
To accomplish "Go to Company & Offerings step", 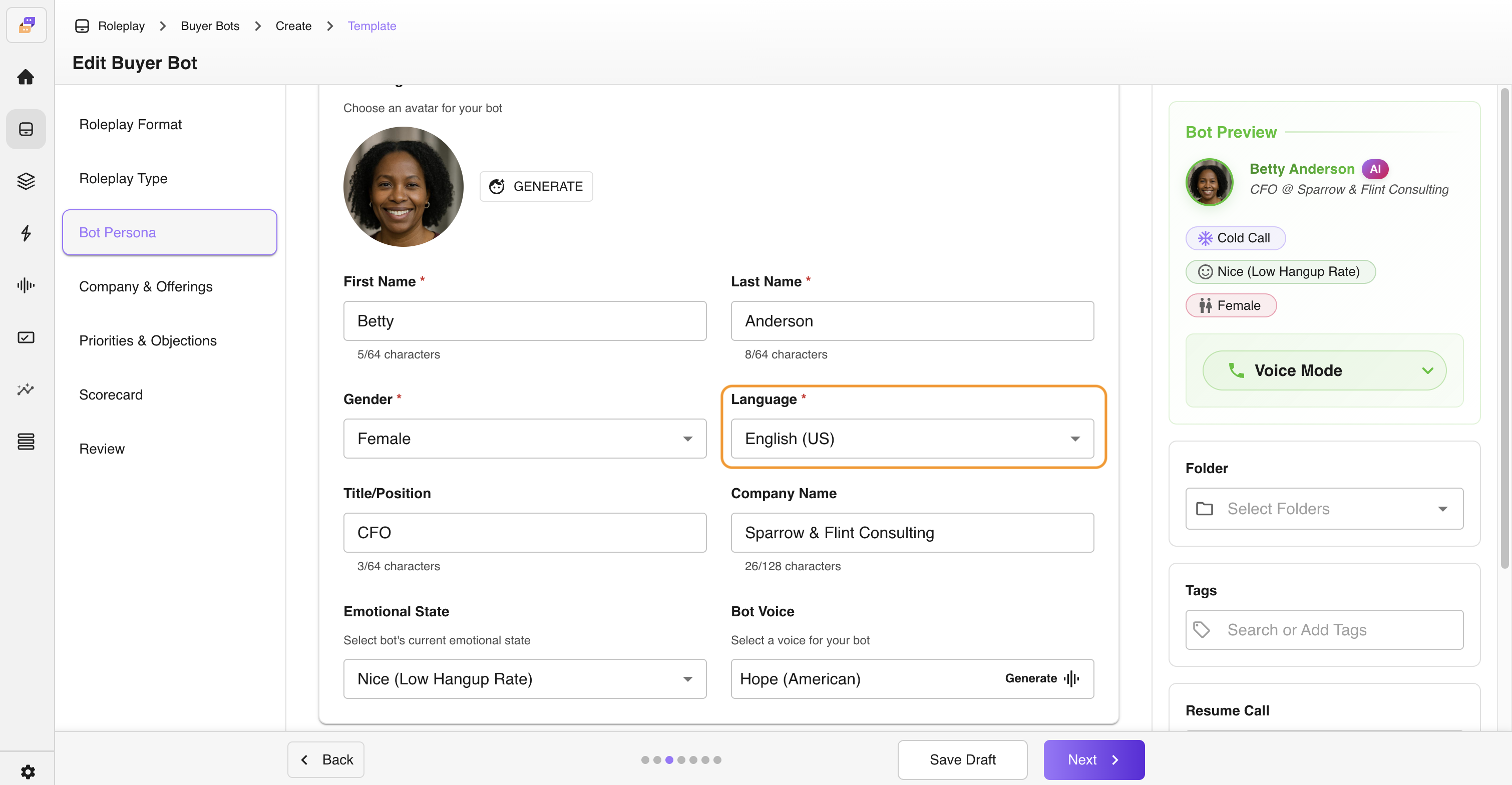I will [x=146, y=286].
